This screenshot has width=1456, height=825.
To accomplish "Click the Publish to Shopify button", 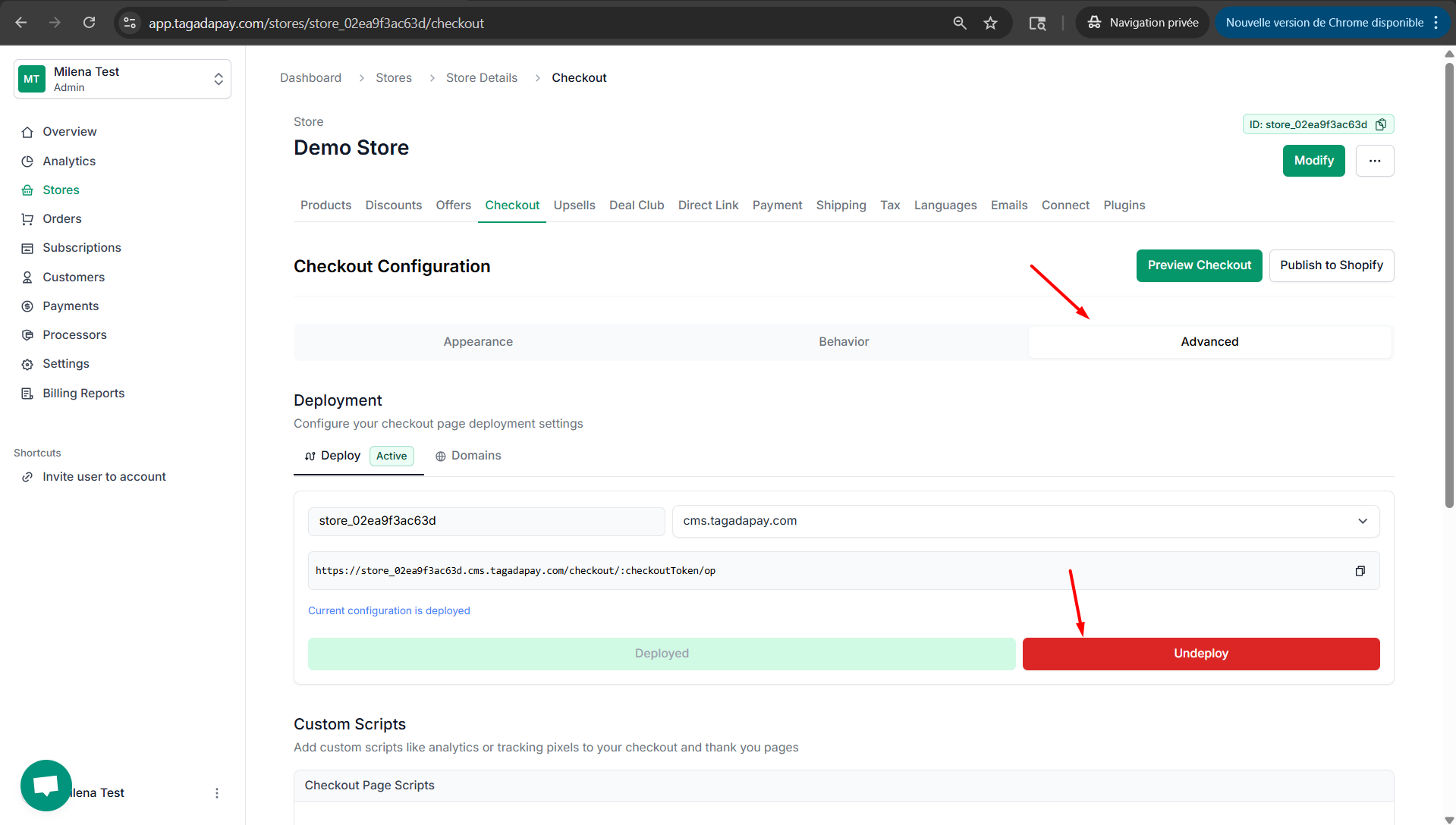I will (x=1331, y=265).
